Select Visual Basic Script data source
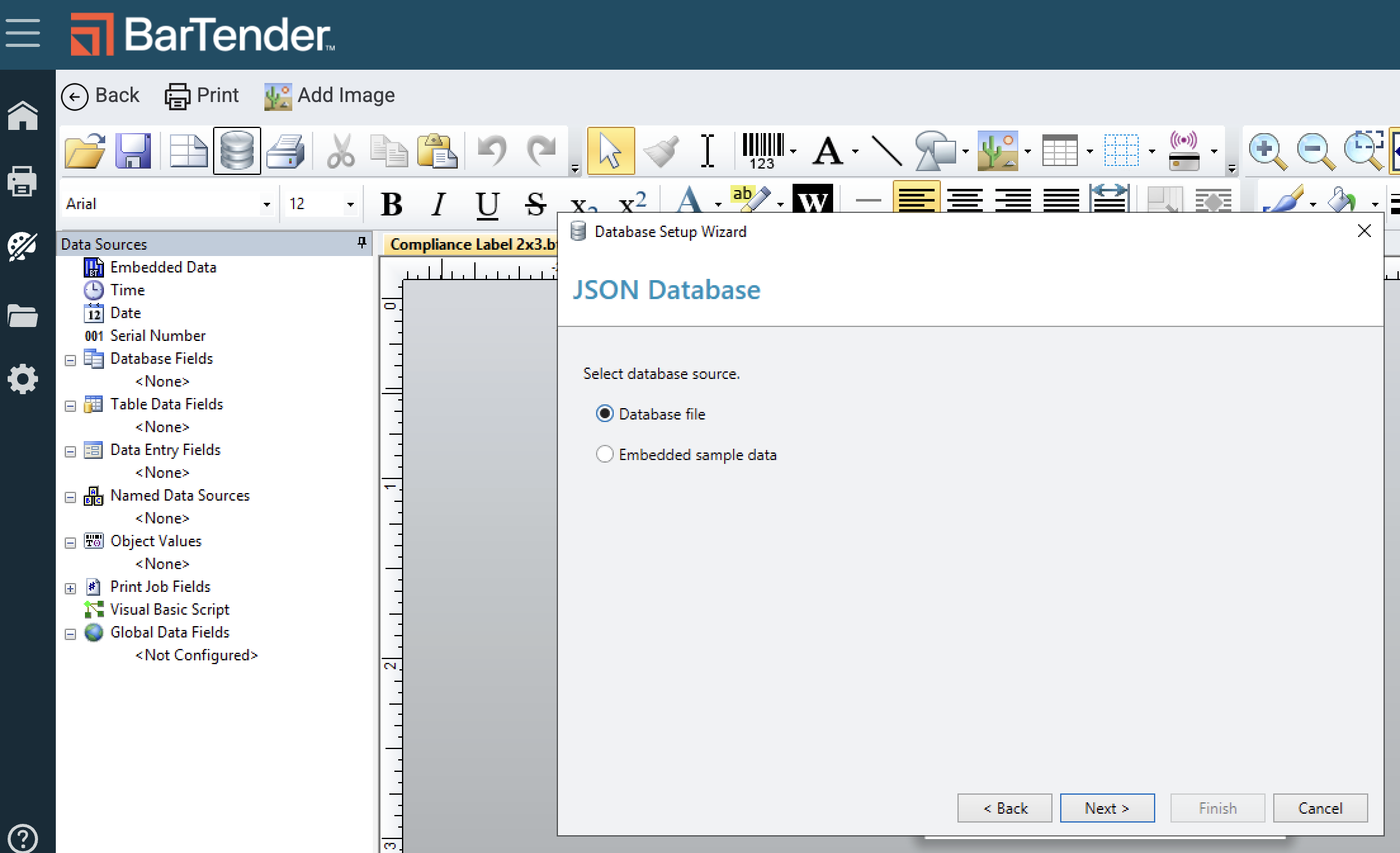 click(169, 609)
